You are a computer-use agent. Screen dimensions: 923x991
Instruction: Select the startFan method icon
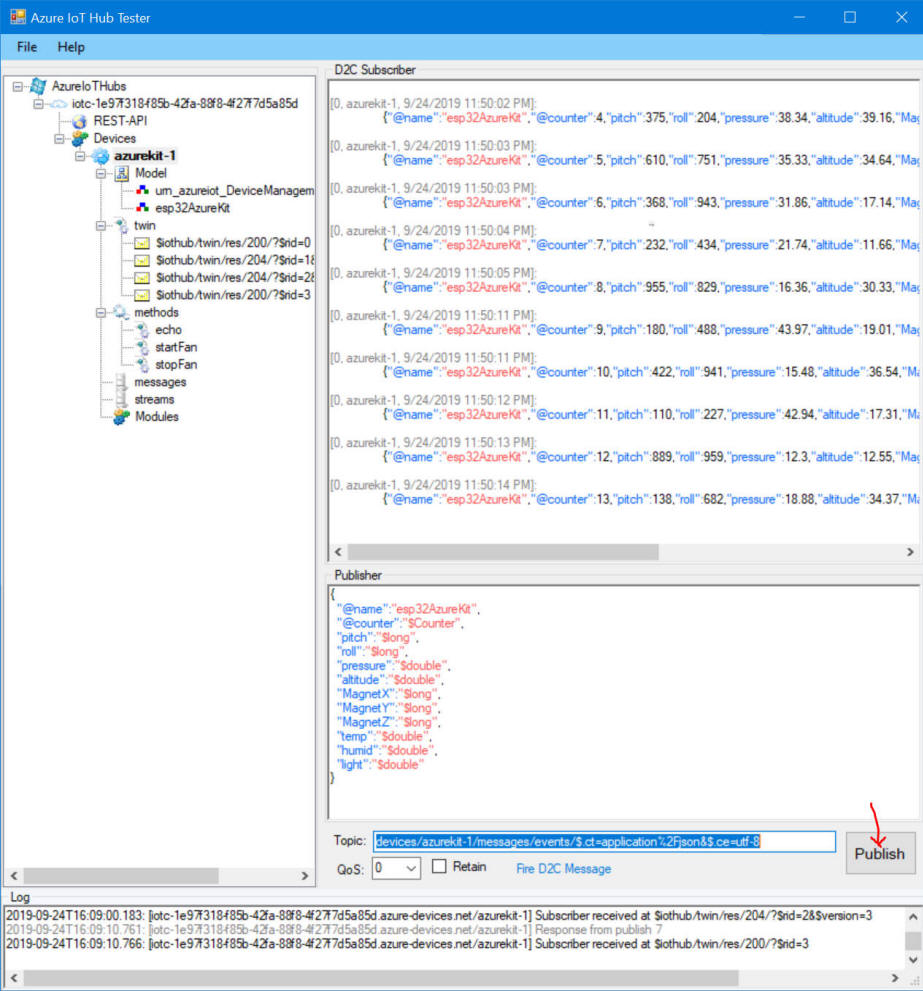click(x=143, y=347)
